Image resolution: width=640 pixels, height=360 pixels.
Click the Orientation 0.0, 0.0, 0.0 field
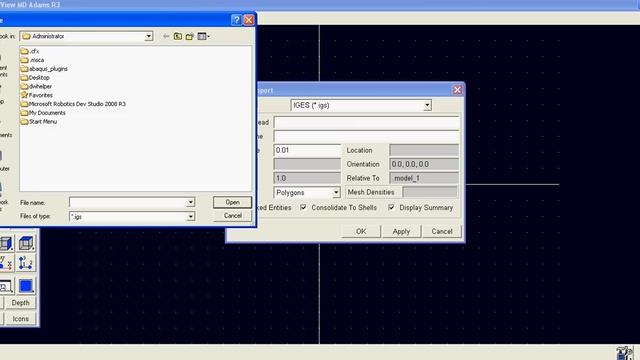424,164
